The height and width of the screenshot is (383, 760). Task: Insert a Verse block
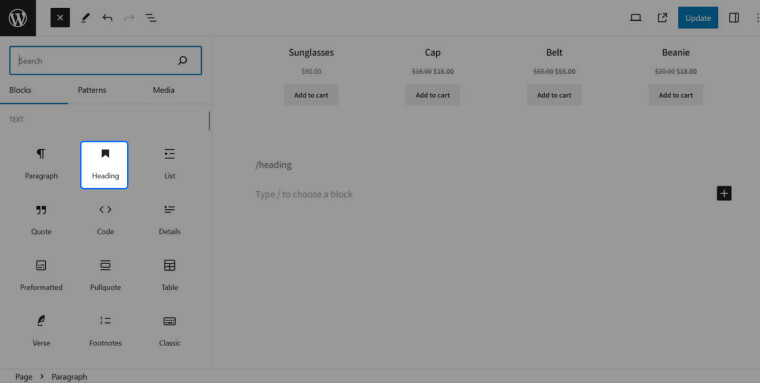41,332
